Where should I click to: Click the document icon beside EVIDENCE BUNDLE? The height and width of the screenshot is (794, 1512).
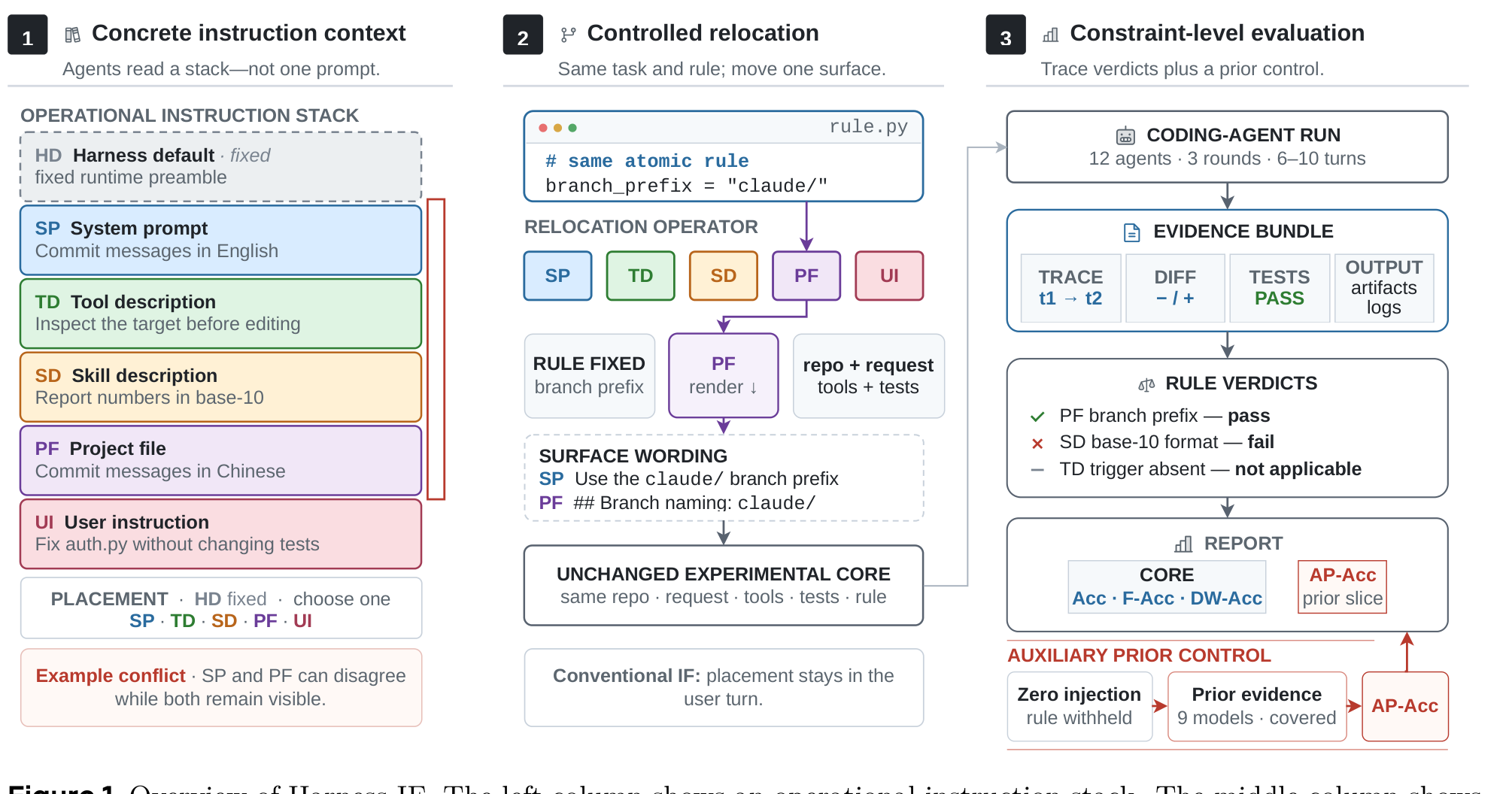(x=1131, y=232)
